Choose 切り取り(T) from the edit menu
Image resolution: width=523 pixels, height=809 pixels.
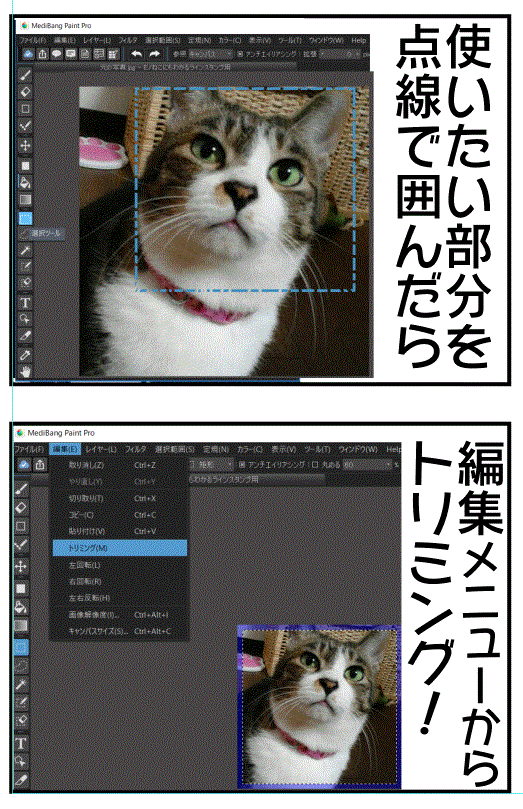(x=120, y=498)
